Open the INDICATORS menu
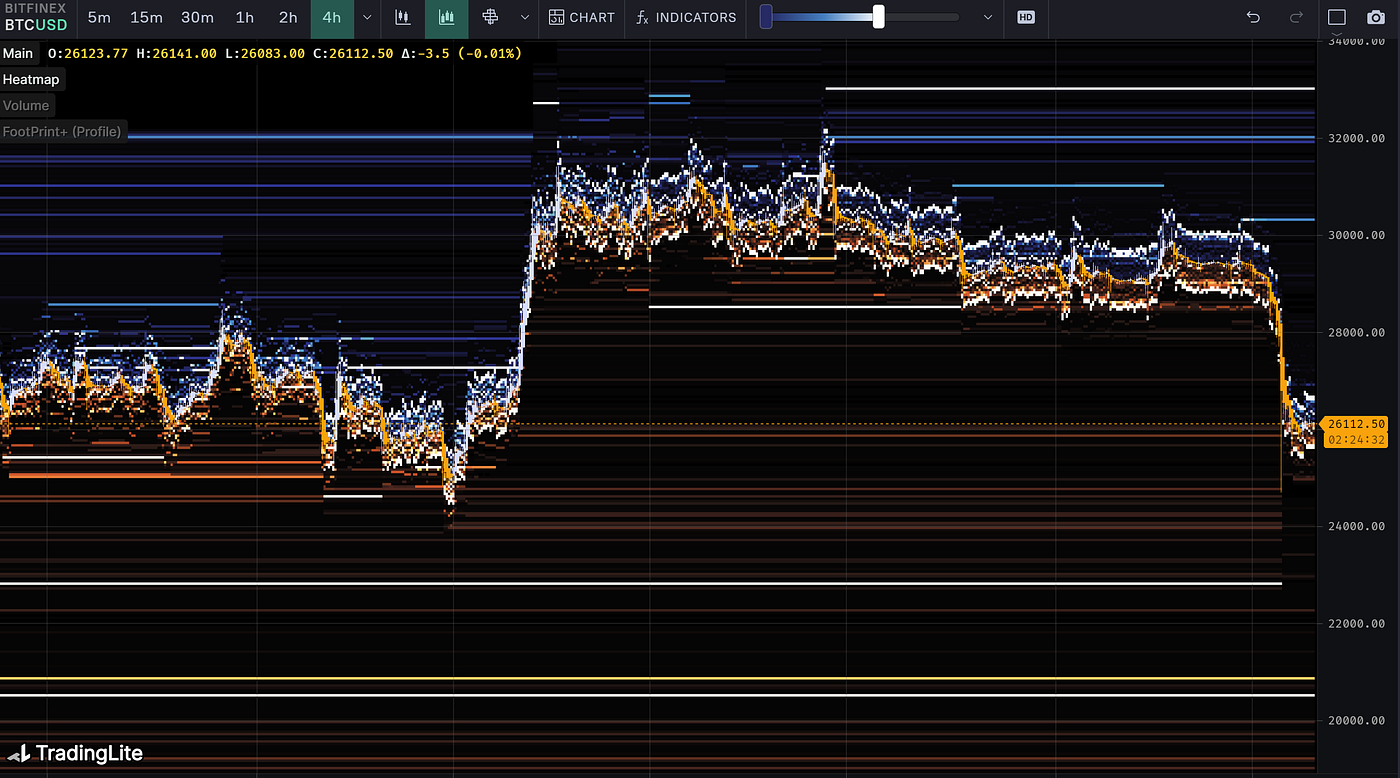Image resolution: width=1400 pixels, height=778 pixels. tap(687, 17)
